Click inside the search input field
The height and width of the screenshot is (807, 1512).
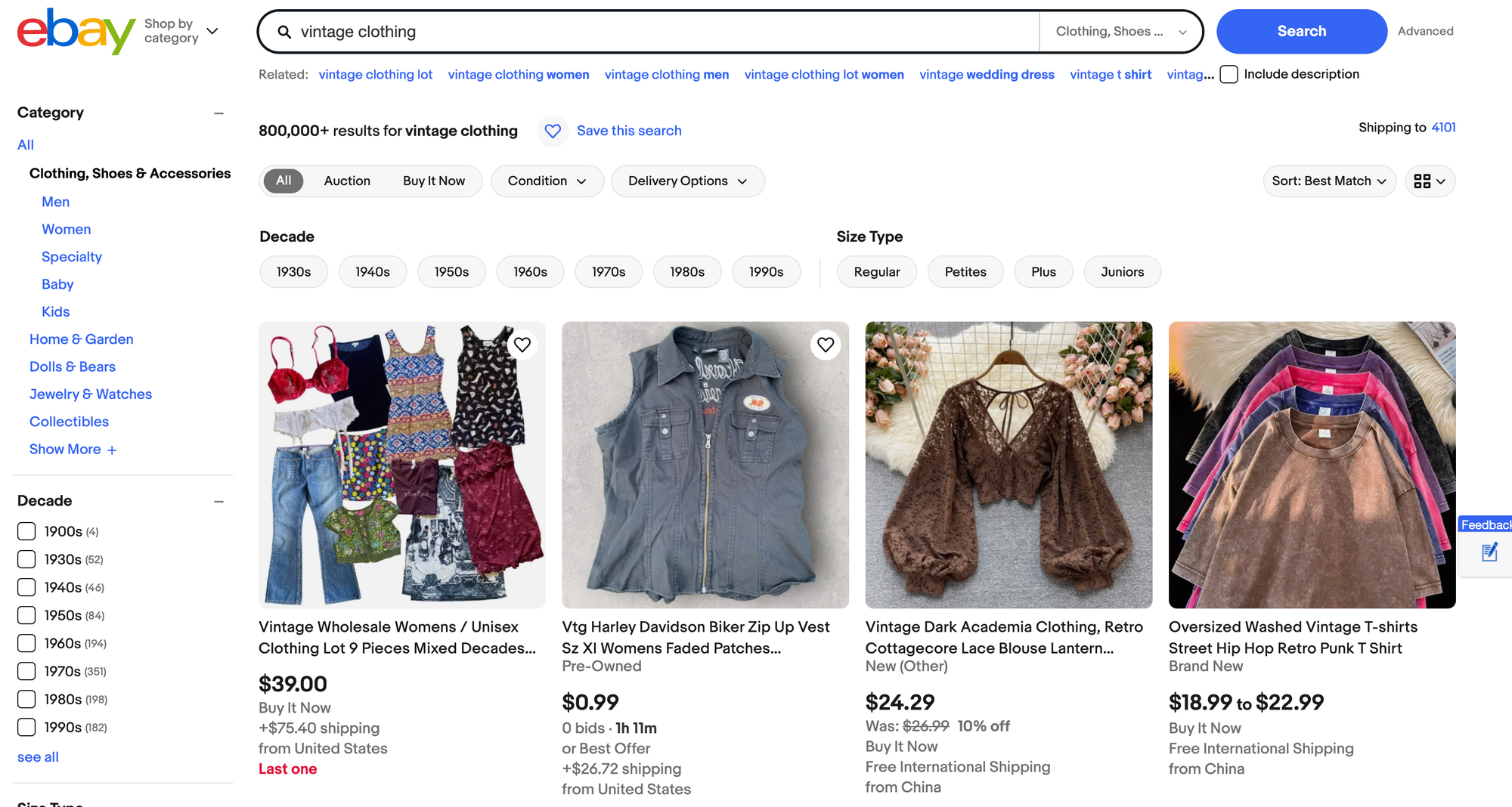605,32
